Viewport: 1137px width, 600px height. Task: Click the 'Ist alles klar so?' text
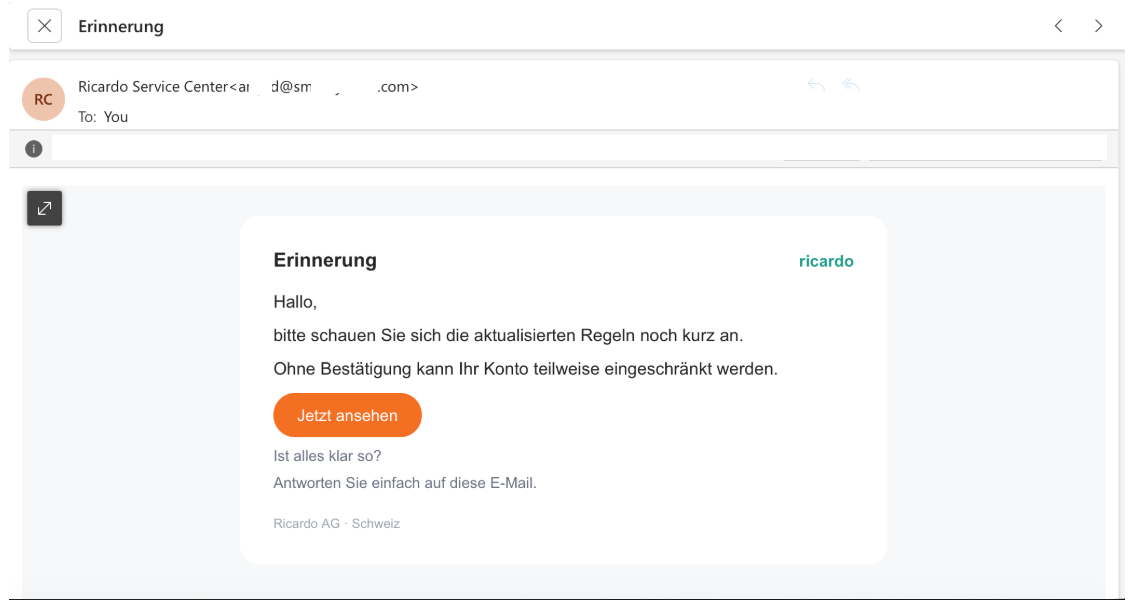click(x=327, y=456)
